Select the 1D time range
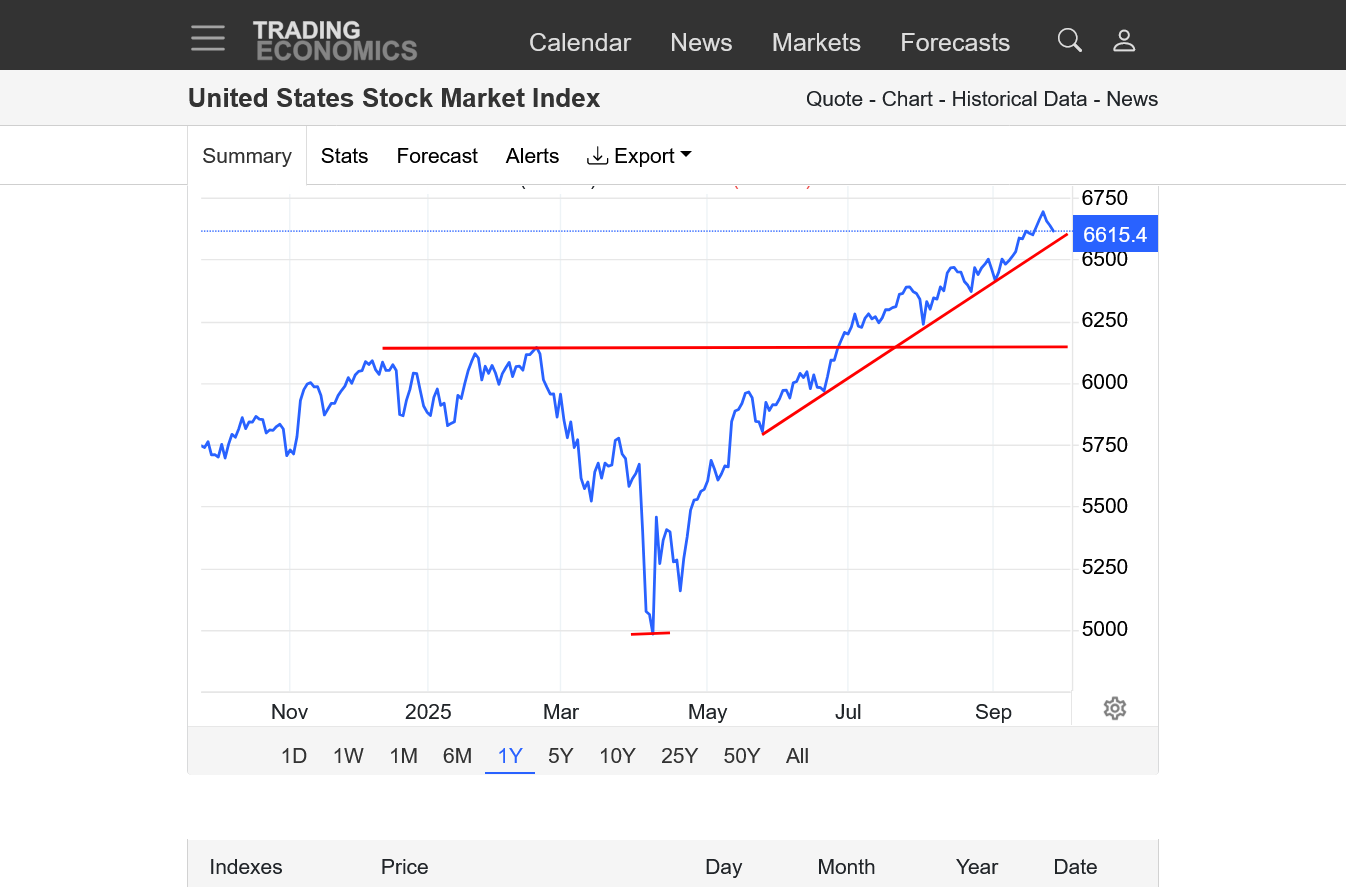This screenshot has height=887, width=1346. [x=294, y=756]
